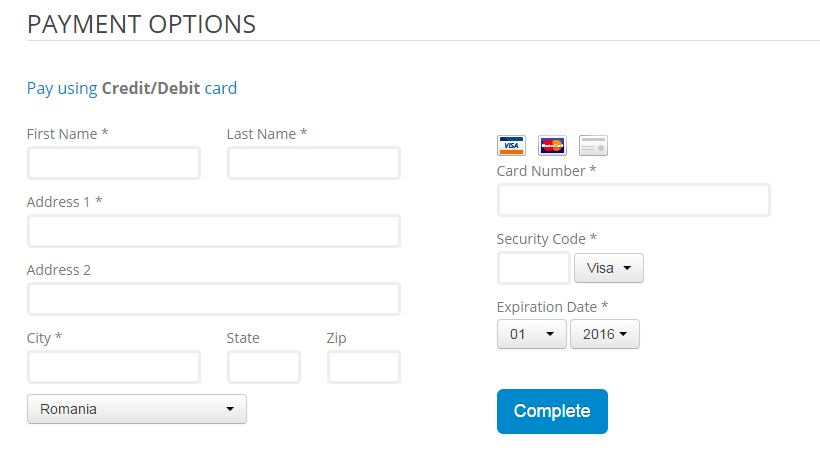Focus the First Name input field
The image size is (820, 456).
[114, 163]
